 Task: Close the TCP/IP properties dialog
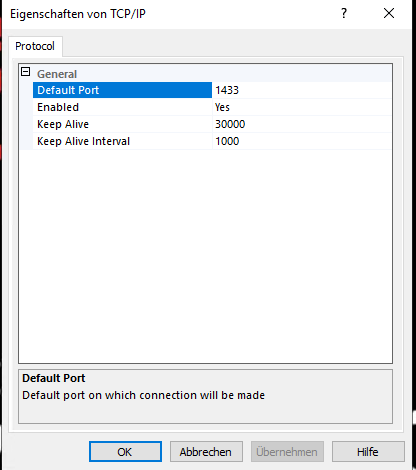tap(389, 14)
